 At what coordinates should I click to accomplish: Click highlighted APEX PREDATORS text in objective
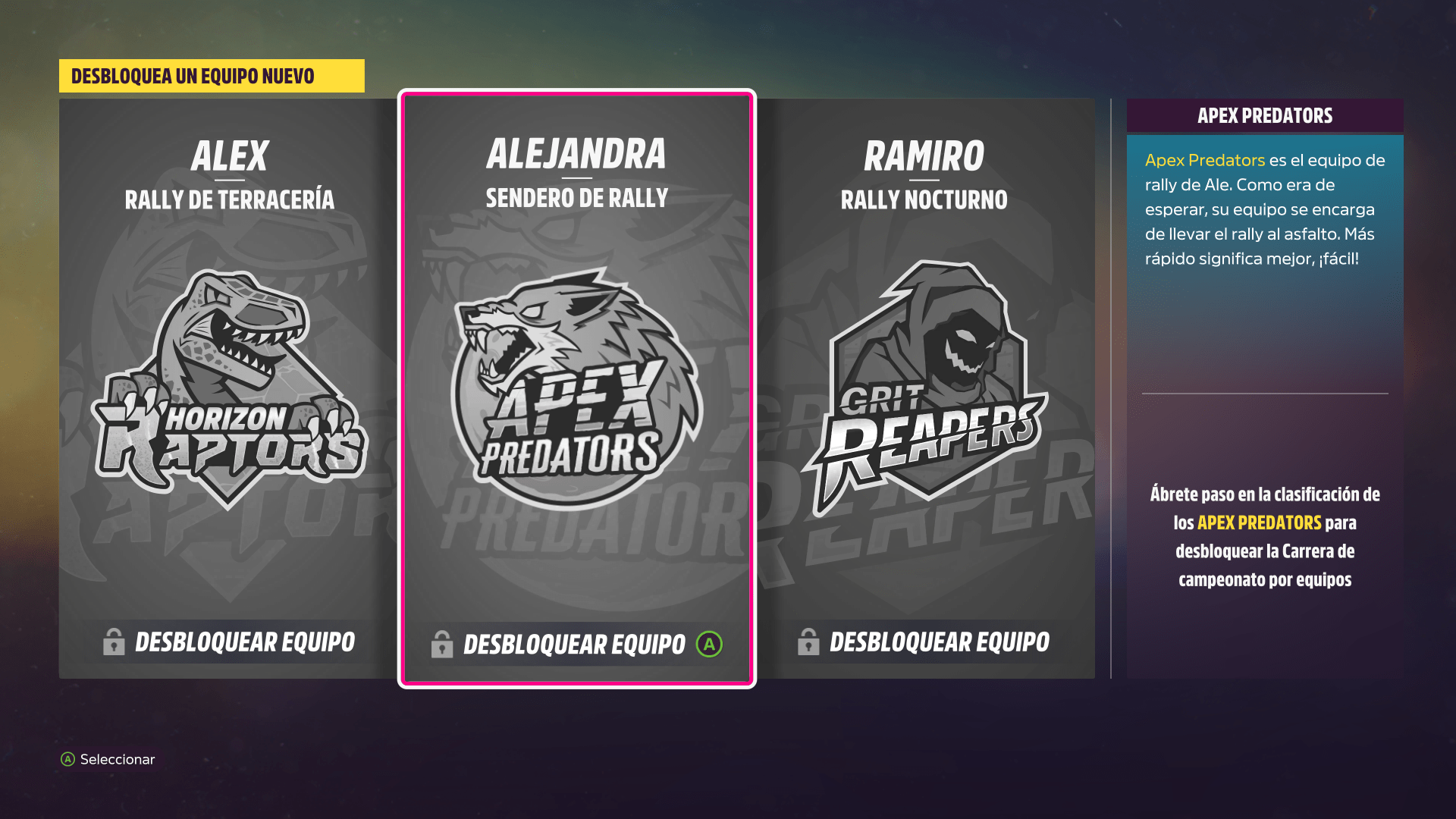(1260, 522)
